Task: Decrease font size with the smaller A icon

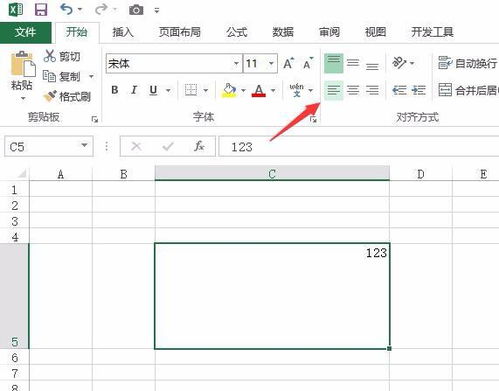Action: point(308,63)
